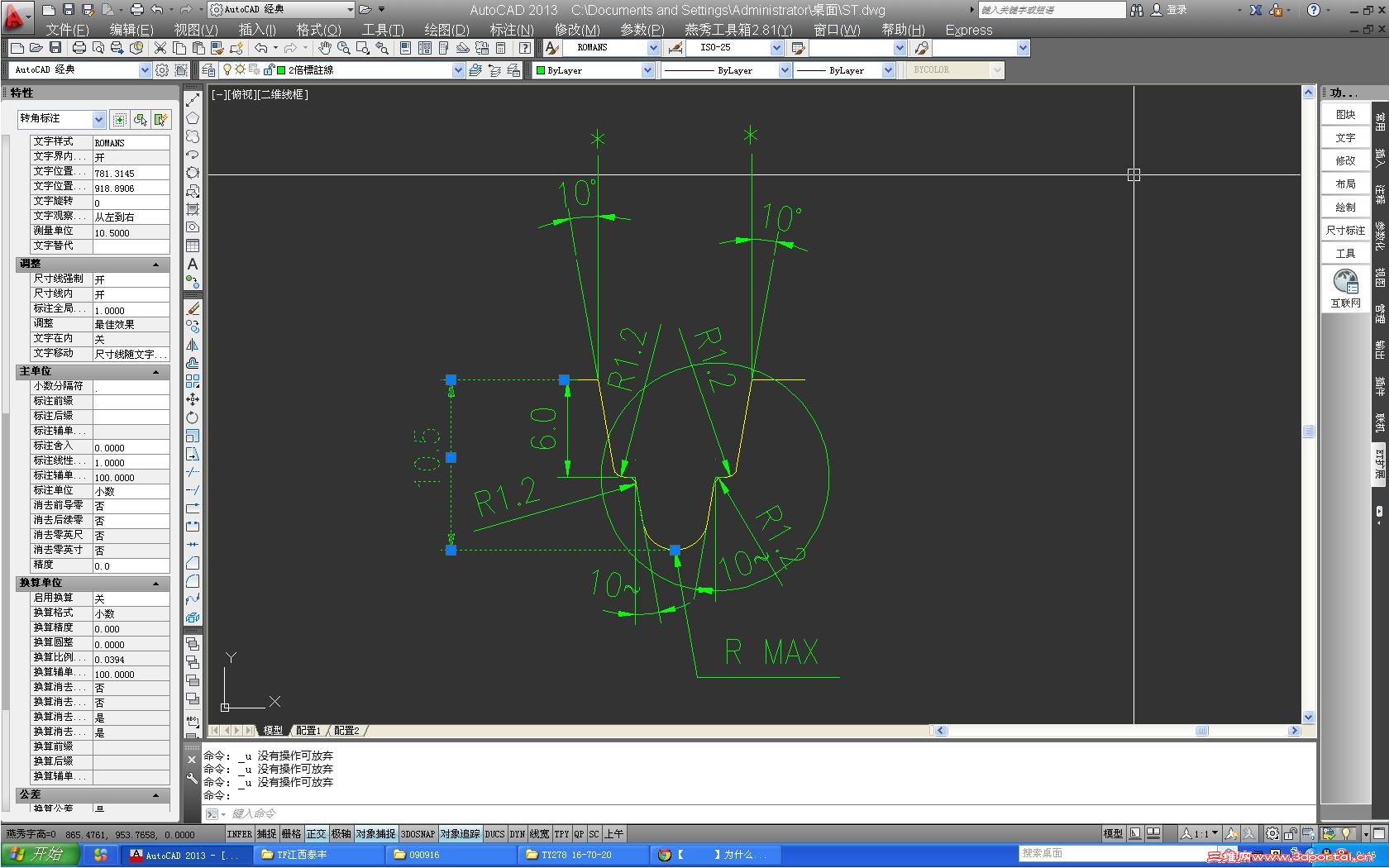Click the Chrome icon in taskbar
1389x868 pixels.
(x=664, y=855)
